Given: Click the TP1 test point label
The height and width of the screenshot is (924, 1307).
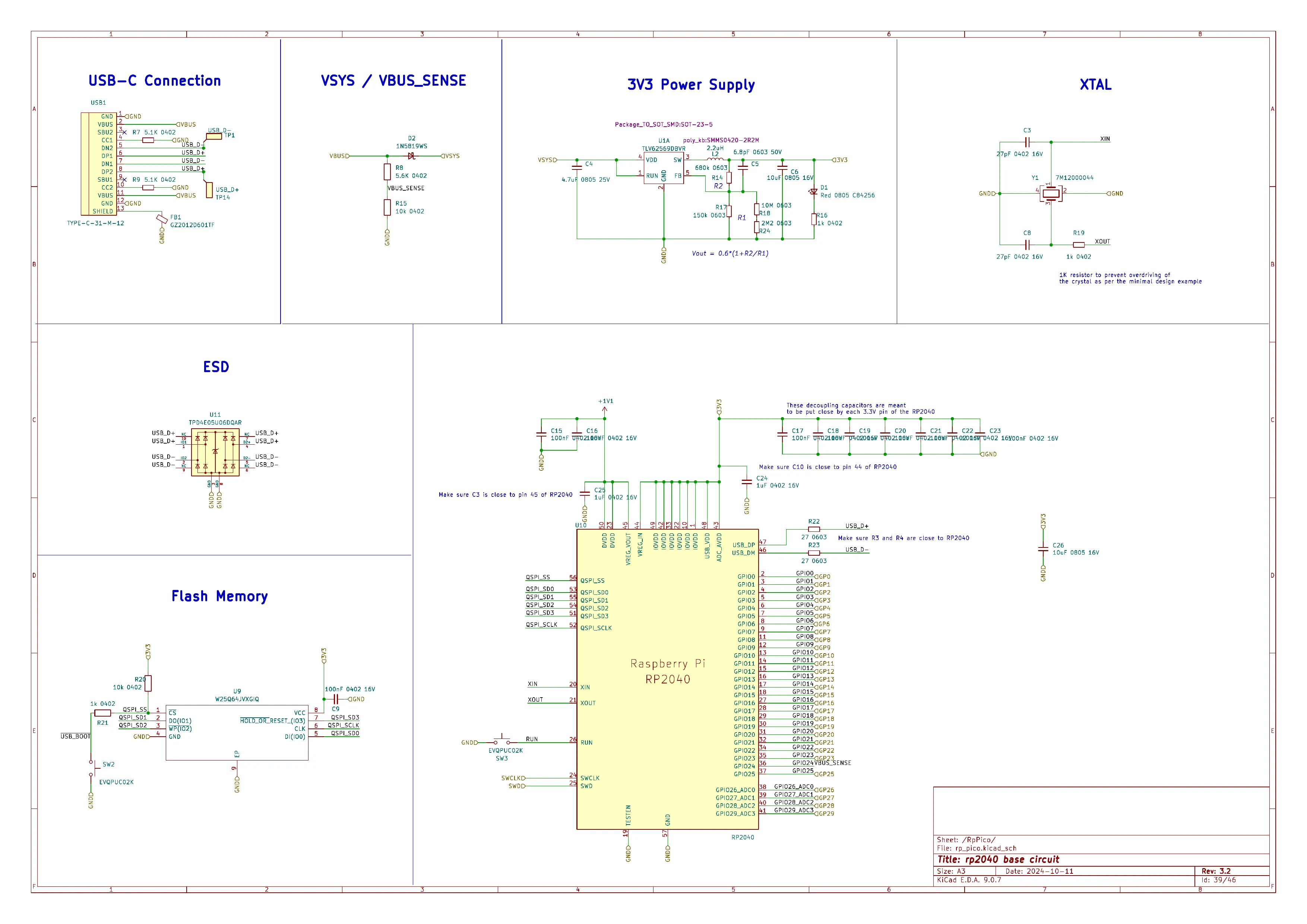Looking at the screenshot, I should pos(230,136).
